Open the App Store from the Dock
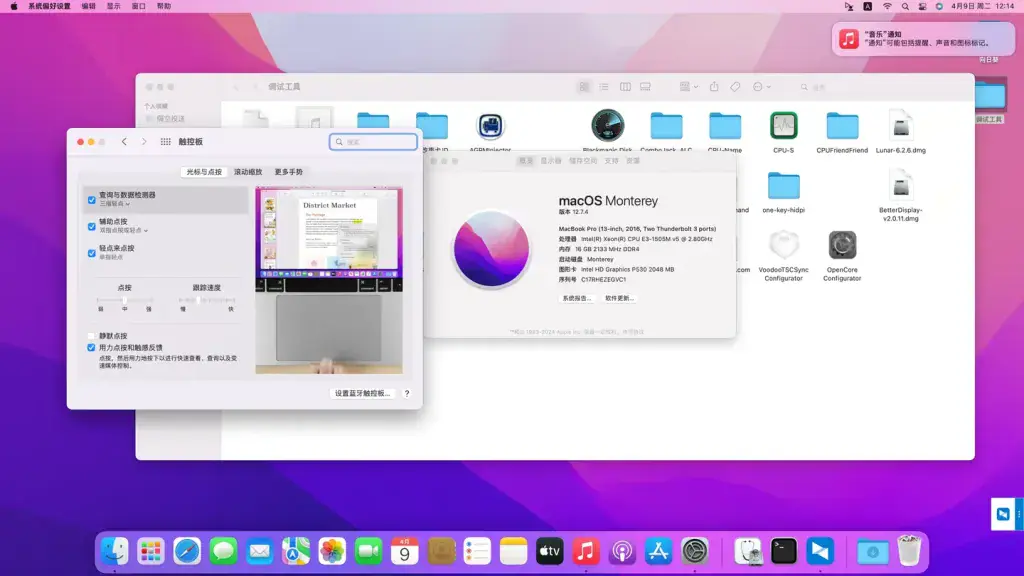Screen dimensions: 1024x576 tap(658, 552)
